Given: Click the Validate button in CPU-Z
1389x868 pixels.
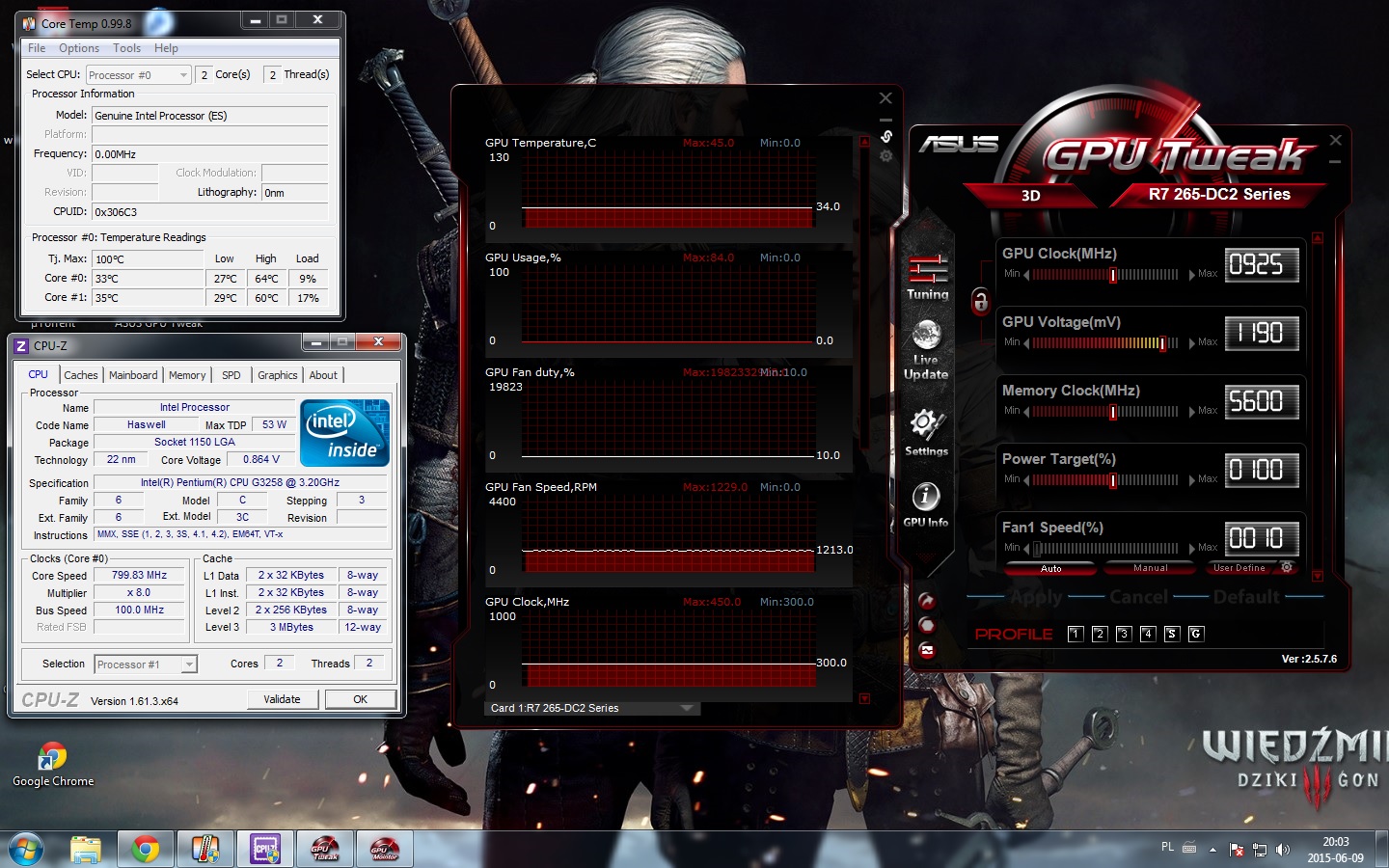Looking at the screenshot, I should click(x=282, y=699).
